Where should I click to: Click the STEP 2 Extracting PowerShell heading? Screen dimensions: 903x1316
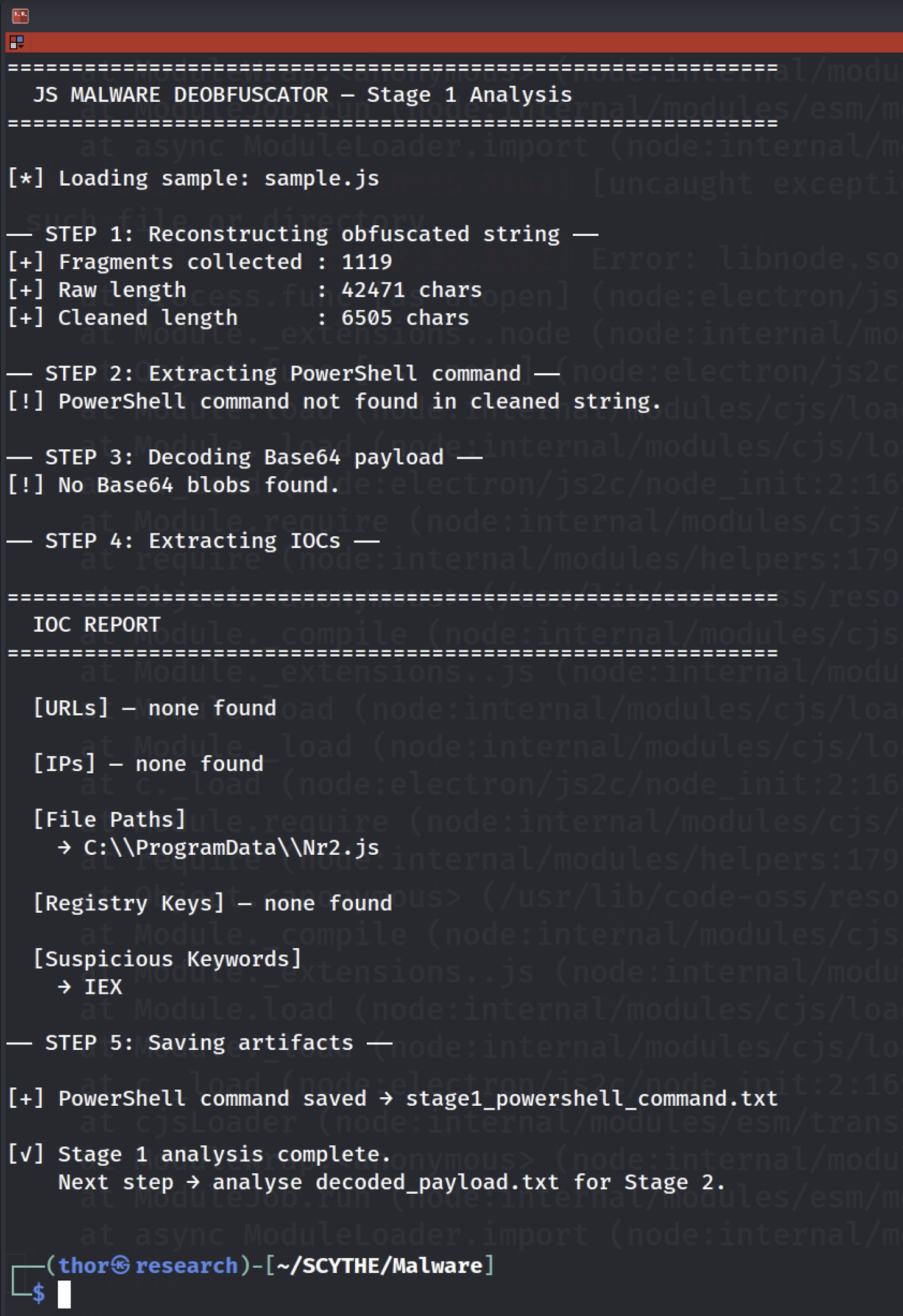pyautogui.click(x=283, y=373)
